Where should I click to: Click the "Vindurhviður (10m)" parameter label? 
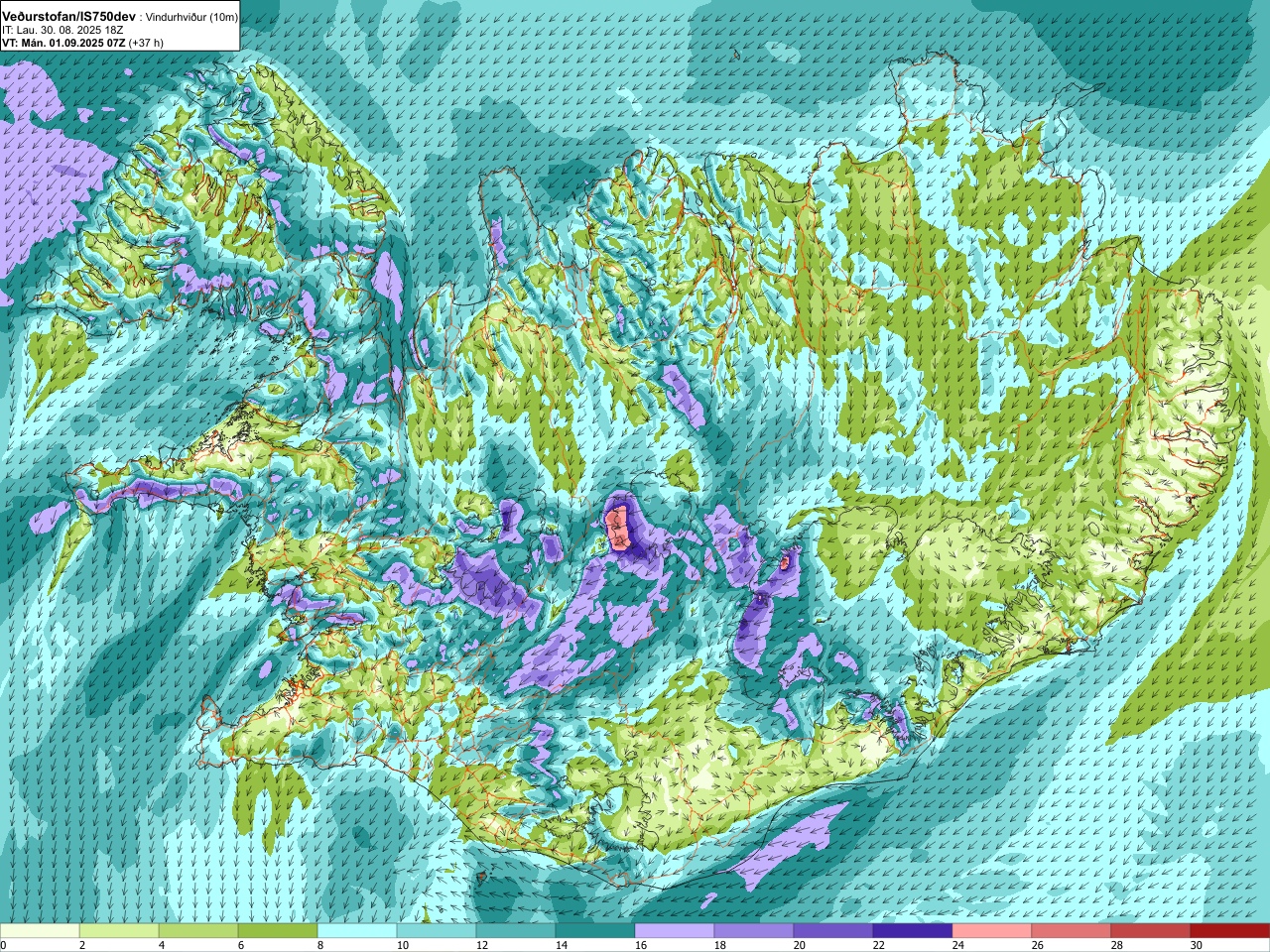[x=191, y=17]
